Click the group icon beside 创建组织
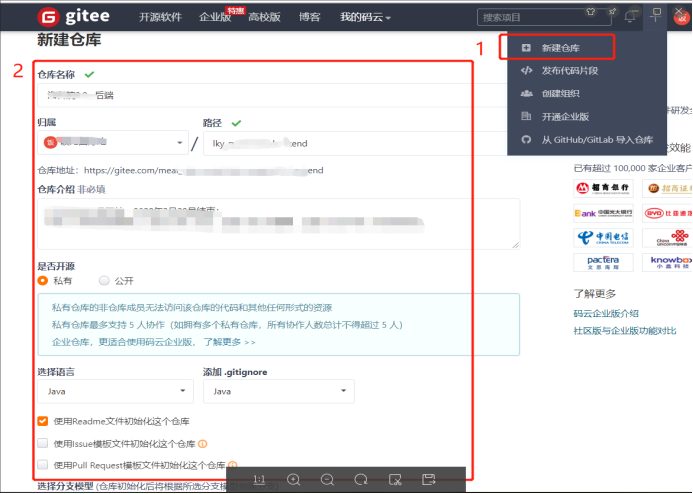Viewport: 693px width, 494px height. (x=526, y=93)
